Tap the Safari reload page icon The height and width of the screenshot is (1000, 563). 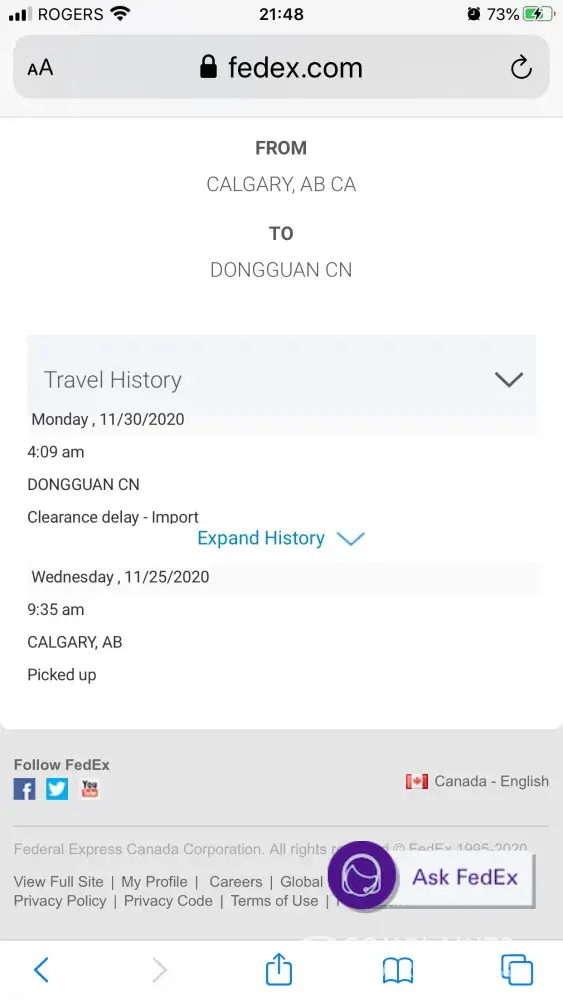(521, 67)
